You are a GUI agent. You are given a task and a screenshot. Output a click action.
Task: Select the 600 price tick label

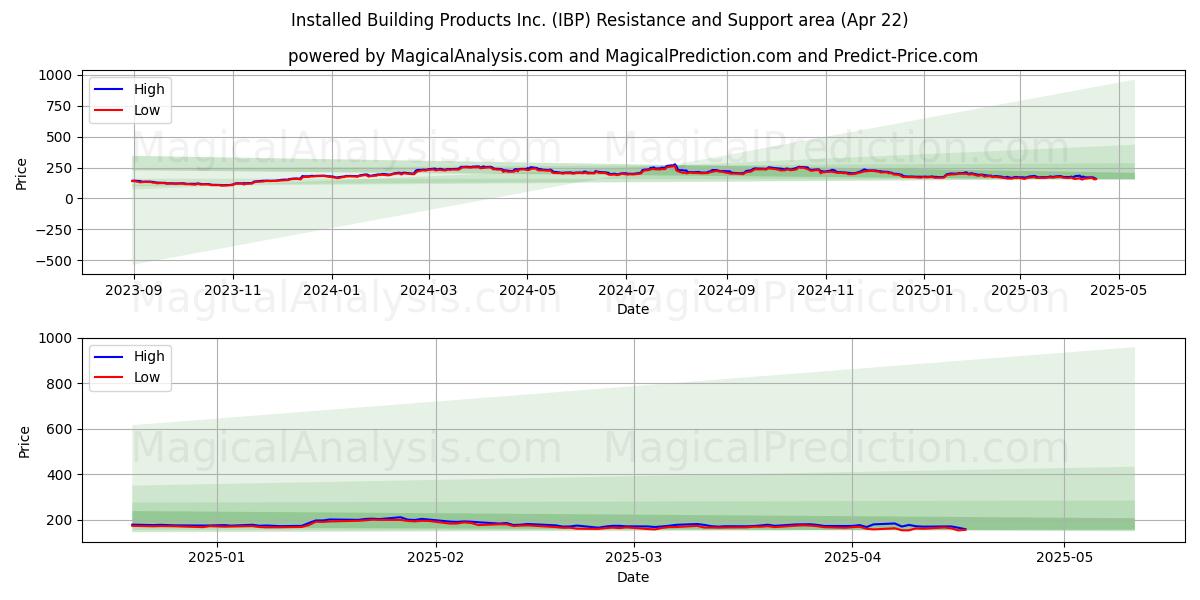coord(62,429)
